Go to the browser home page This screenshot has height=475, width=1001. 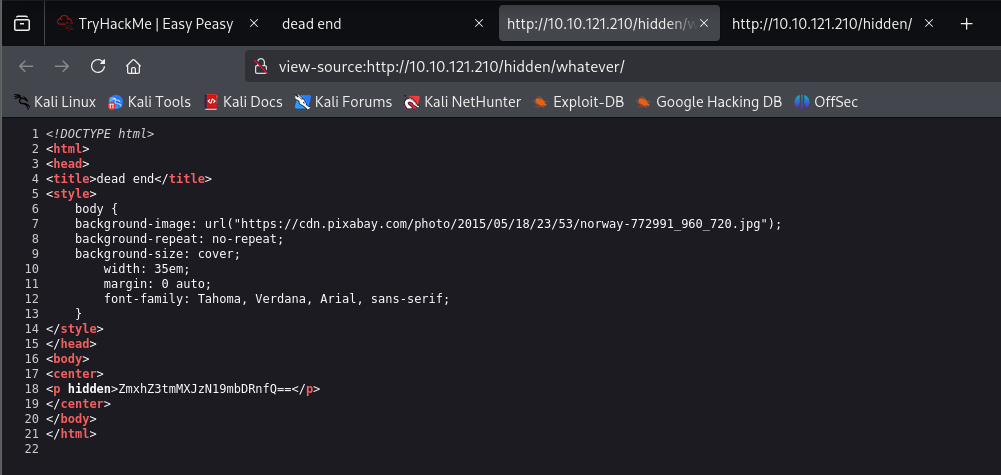pyautogui.click(x=133, y=66)
